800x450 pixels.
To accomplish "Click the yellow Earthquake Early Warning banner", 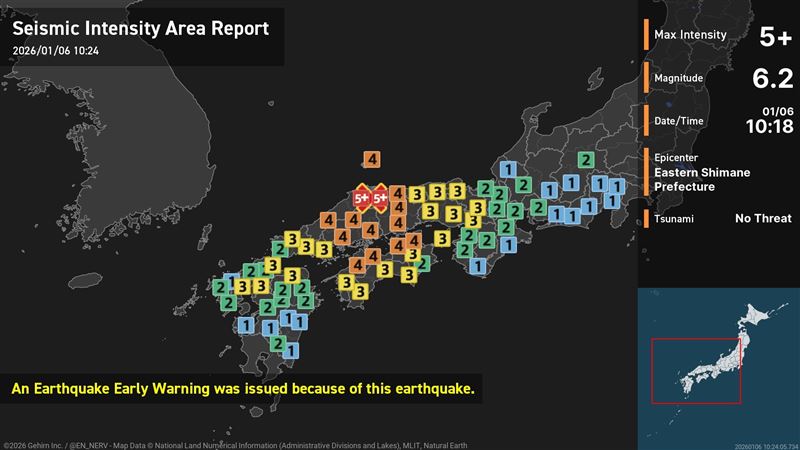I will (242, 389).
